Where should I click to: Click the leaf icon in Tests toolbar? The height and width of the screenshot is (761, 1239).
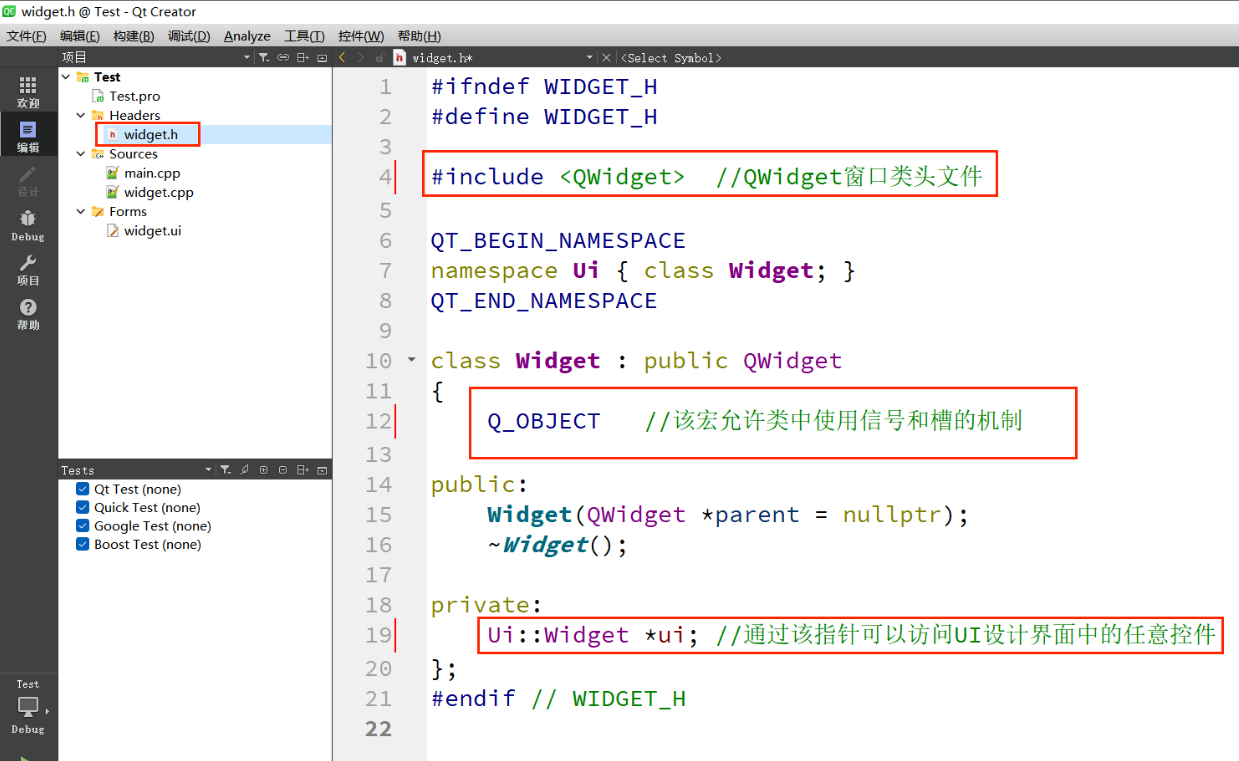245,470
